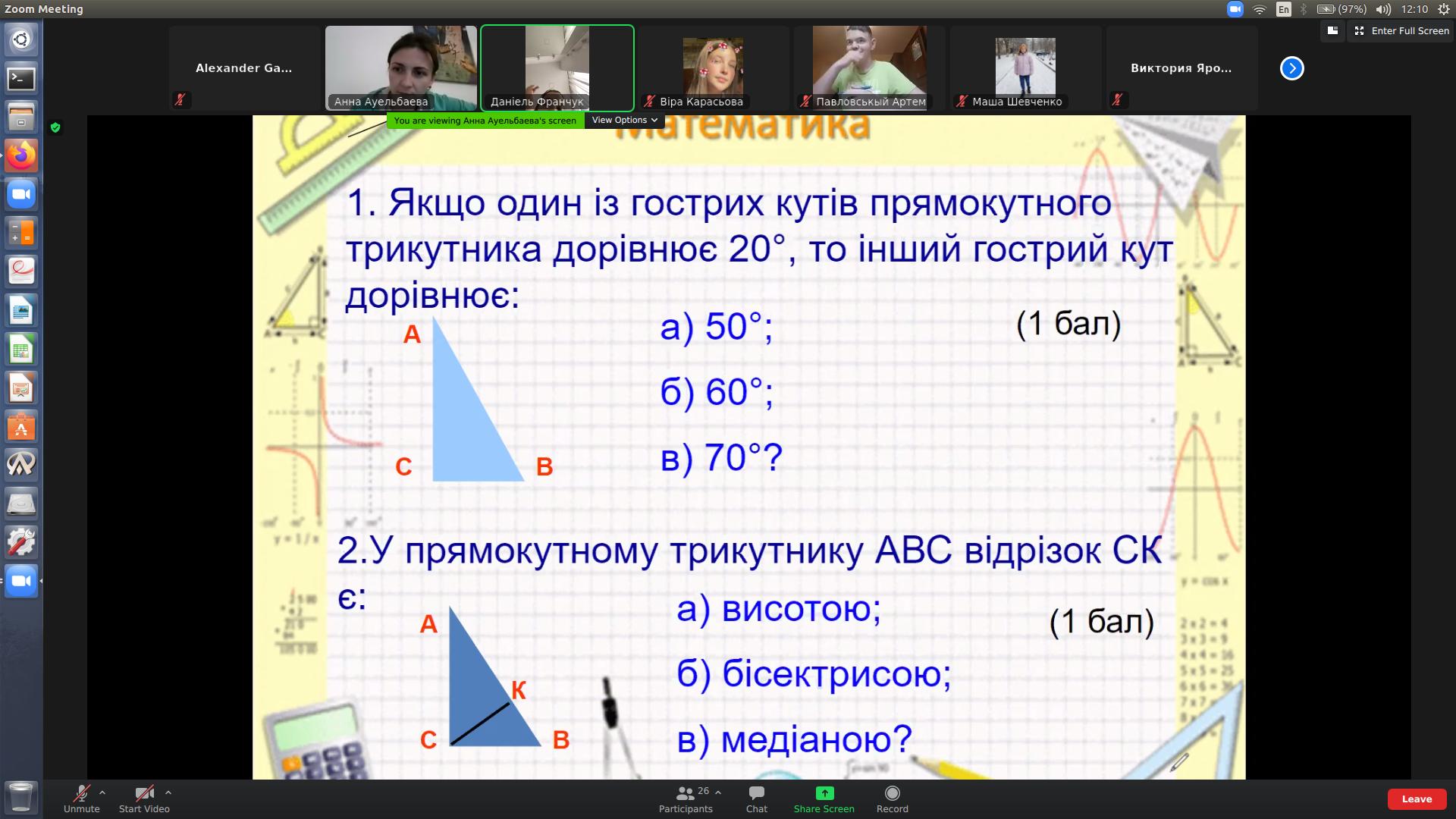Viewport: 1456px width, 819px height.
Task: Select Анна Ауельбаева's video thumbnail
Action: [x=401, y=68]
